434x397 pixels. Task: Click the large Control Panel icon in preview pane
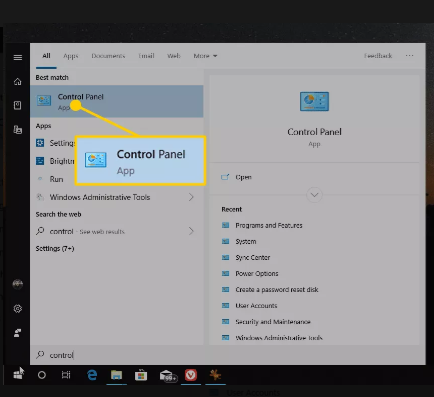click(x=314, y=101)
